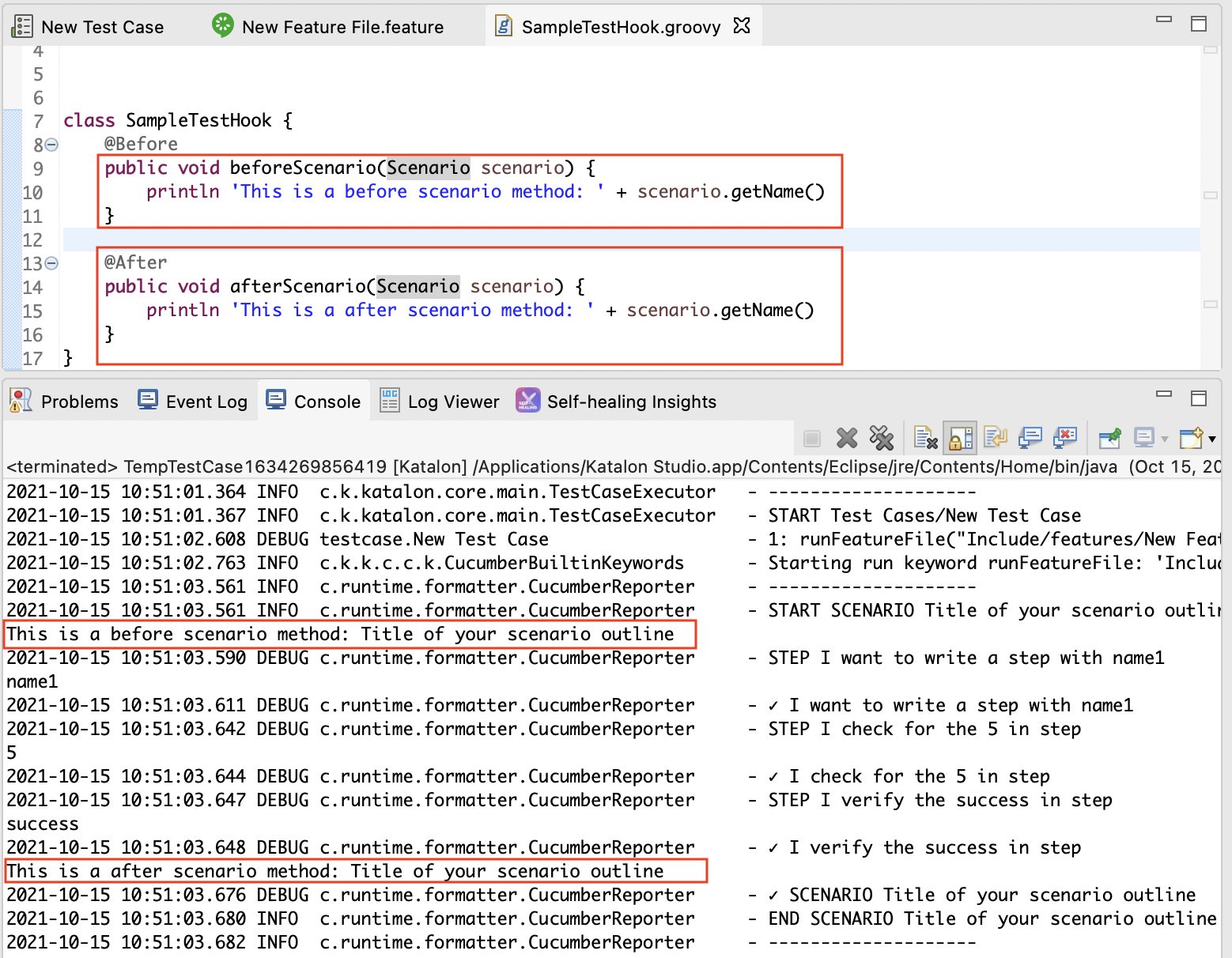Switch to the New Test Case tab

click(101, 27)
